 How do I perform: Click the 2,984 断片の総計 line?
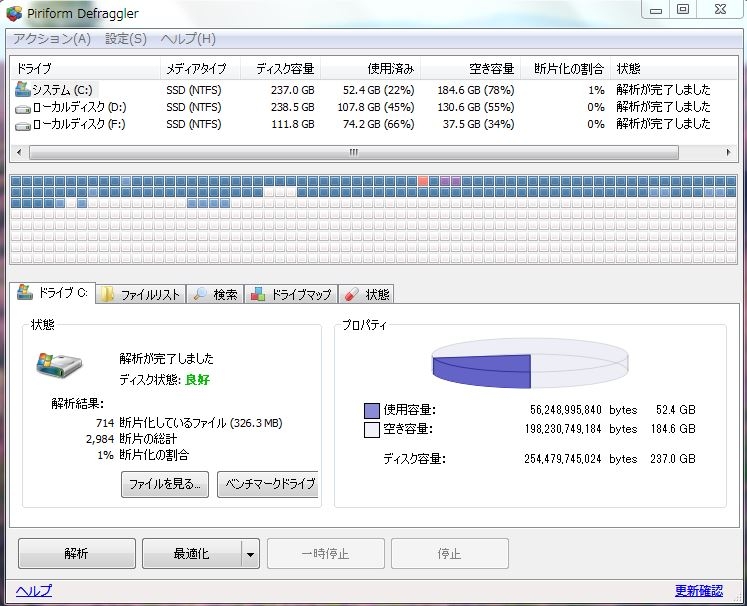[x=131, y=439]
